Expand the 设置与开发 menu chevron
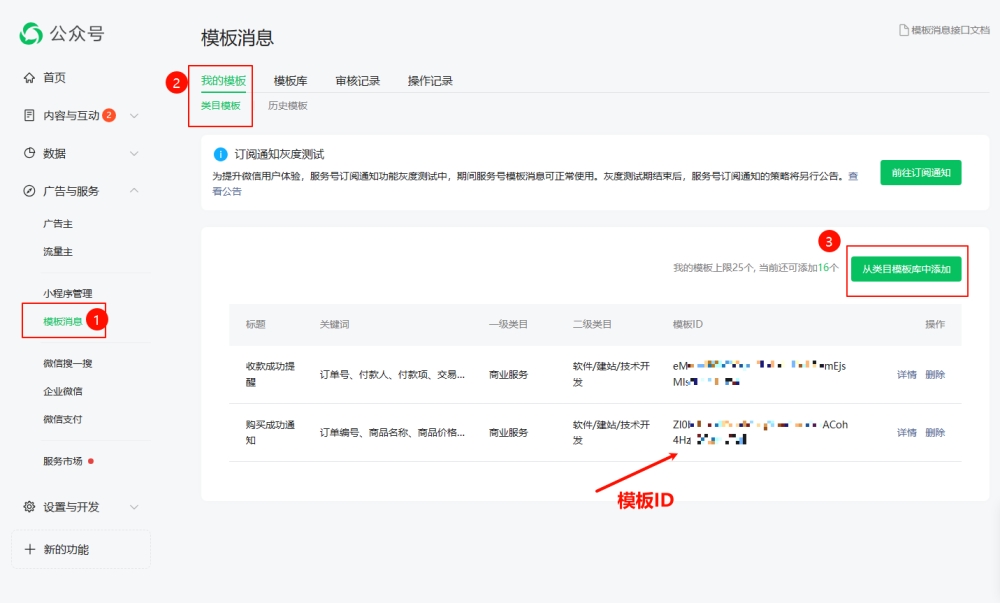 [134, 507]
